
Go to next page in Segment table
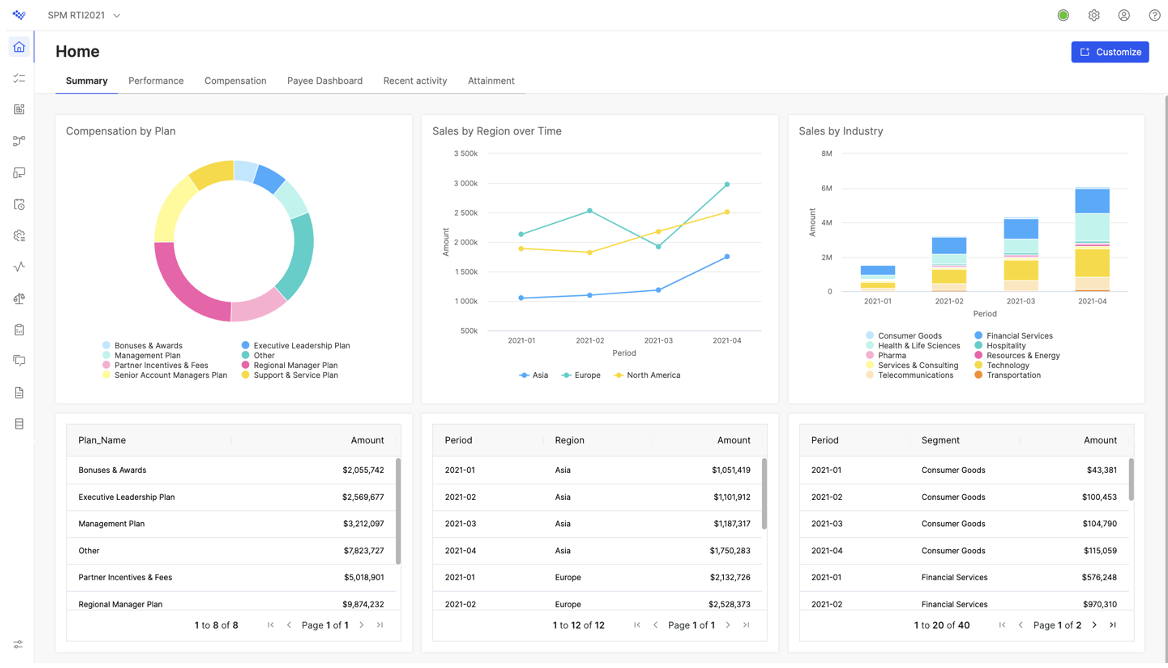pyautogui.click(x=1094, y=625)
